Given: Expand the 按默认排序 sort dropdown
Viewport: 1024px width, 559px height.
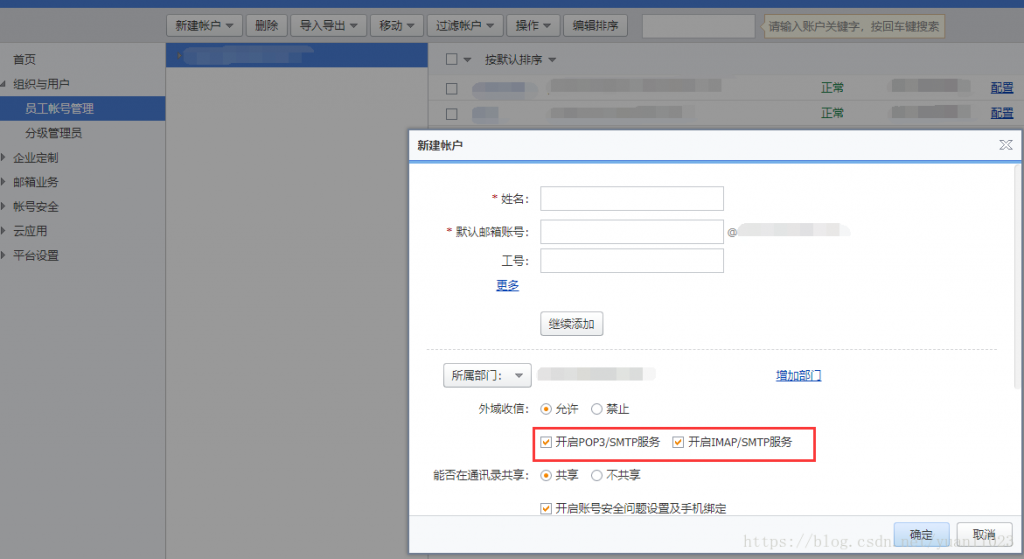Looking at the screenshot, I should point(520,60).
